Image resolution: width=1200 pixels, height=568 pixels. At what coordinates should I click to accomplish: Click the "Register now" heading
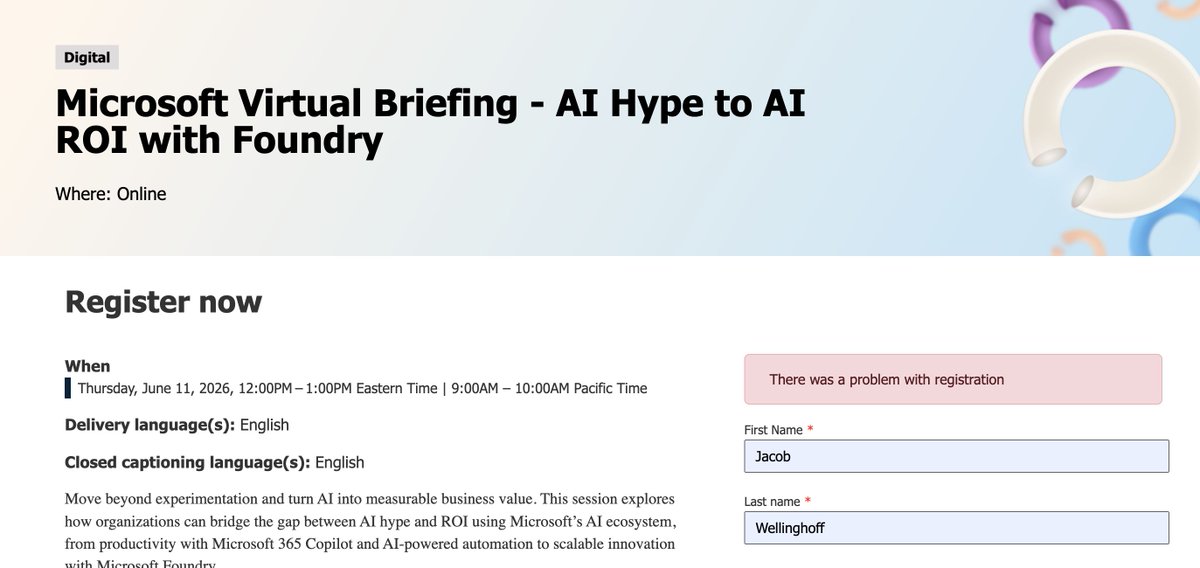click(163, 301)
